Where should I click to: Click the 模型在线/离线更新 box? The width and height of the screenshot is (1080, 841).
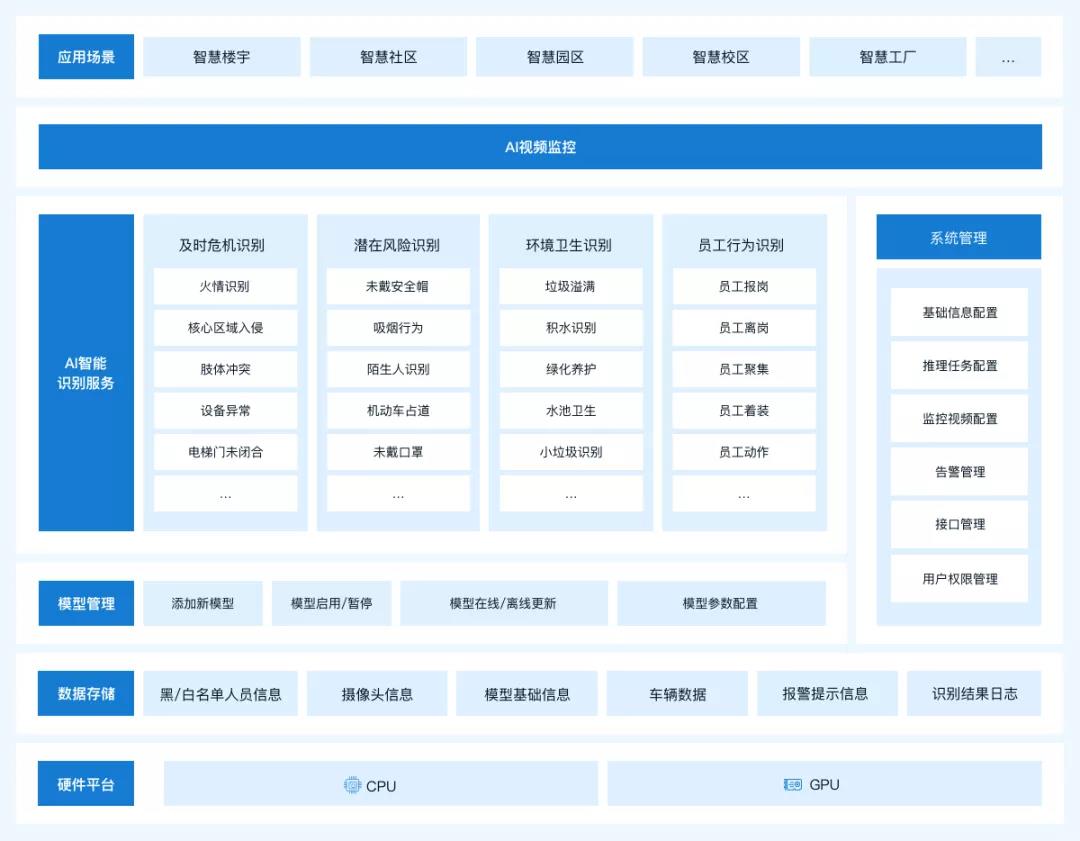click(x=503, y=603)
